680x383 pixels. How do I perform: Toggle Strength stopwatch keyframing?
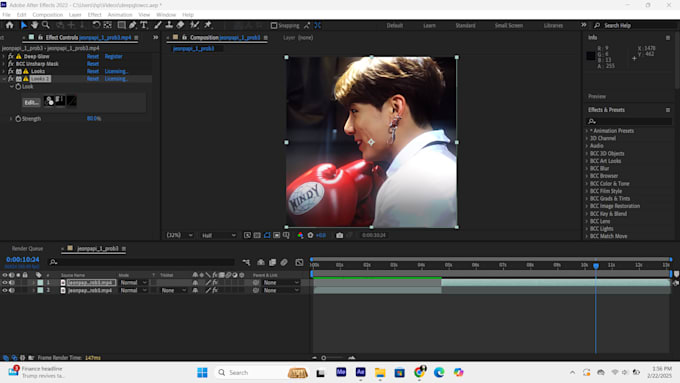tap(18, 118)
